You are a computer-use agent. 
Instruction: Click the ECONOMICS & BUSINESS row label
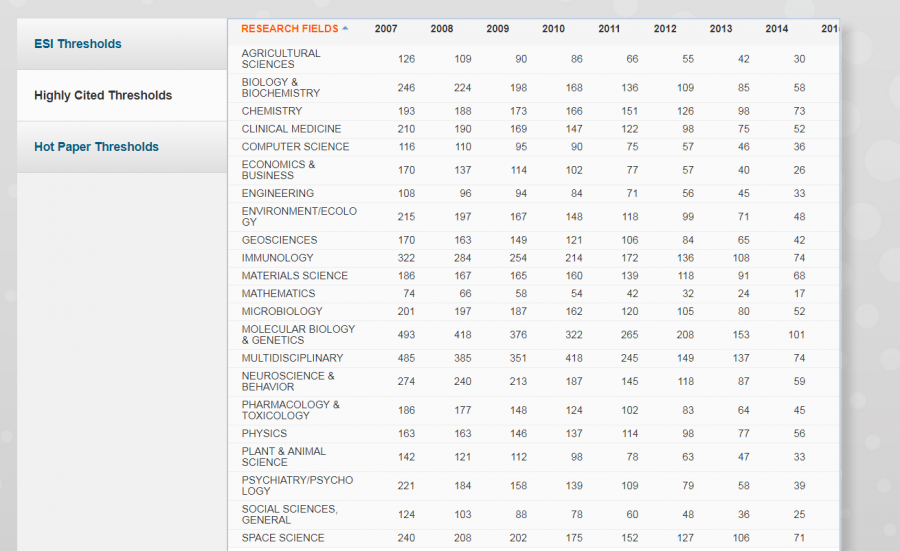[278, 170]
